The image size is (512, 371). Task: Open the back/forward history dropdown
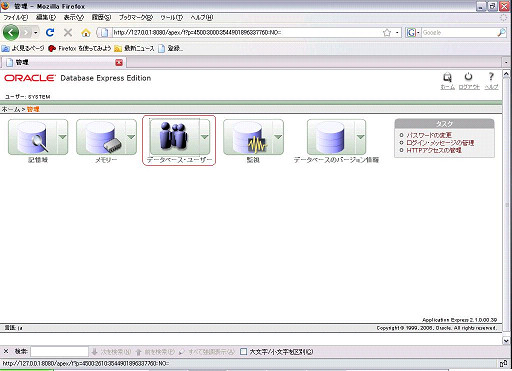tap(36, 33)
